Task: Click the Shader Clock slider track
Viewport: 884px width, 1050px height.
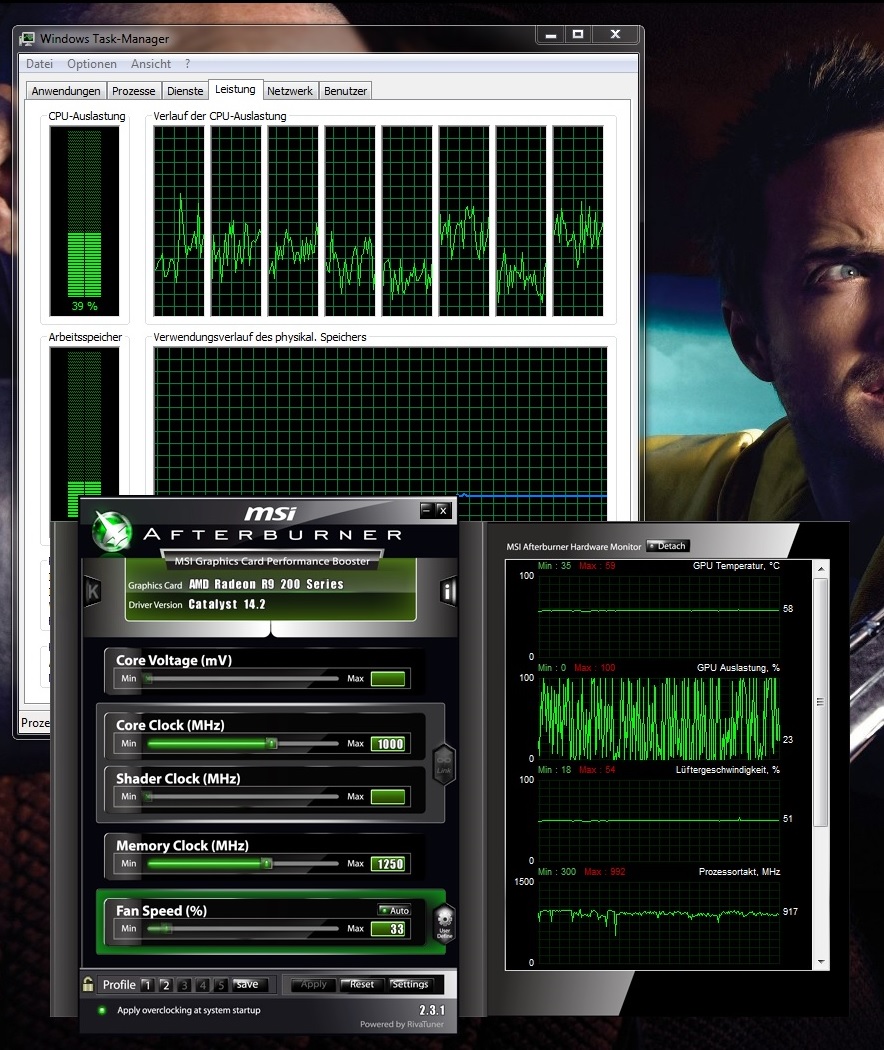Action: 242,796
